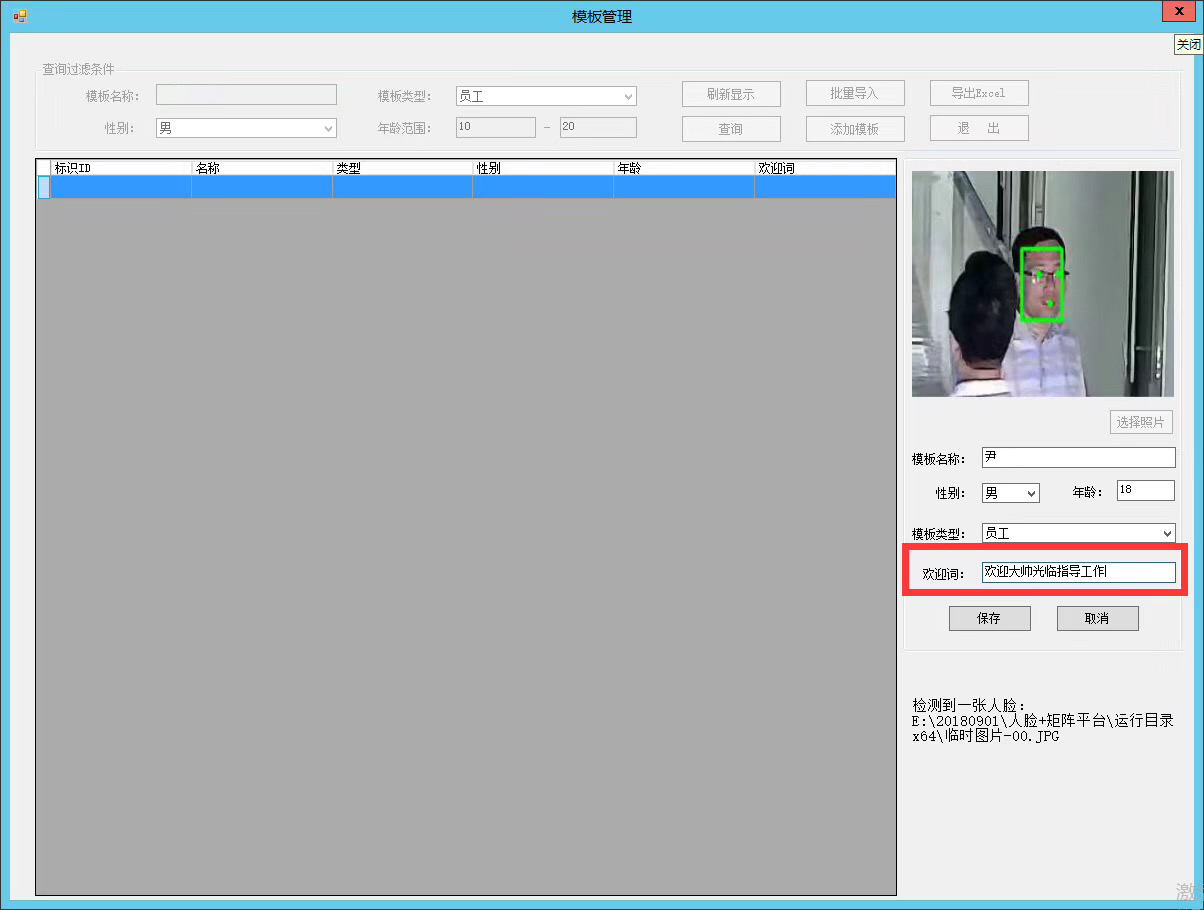Click the 导出Excel button
Viewport: 1204px width, 910px height.
(x=978, y=93)
